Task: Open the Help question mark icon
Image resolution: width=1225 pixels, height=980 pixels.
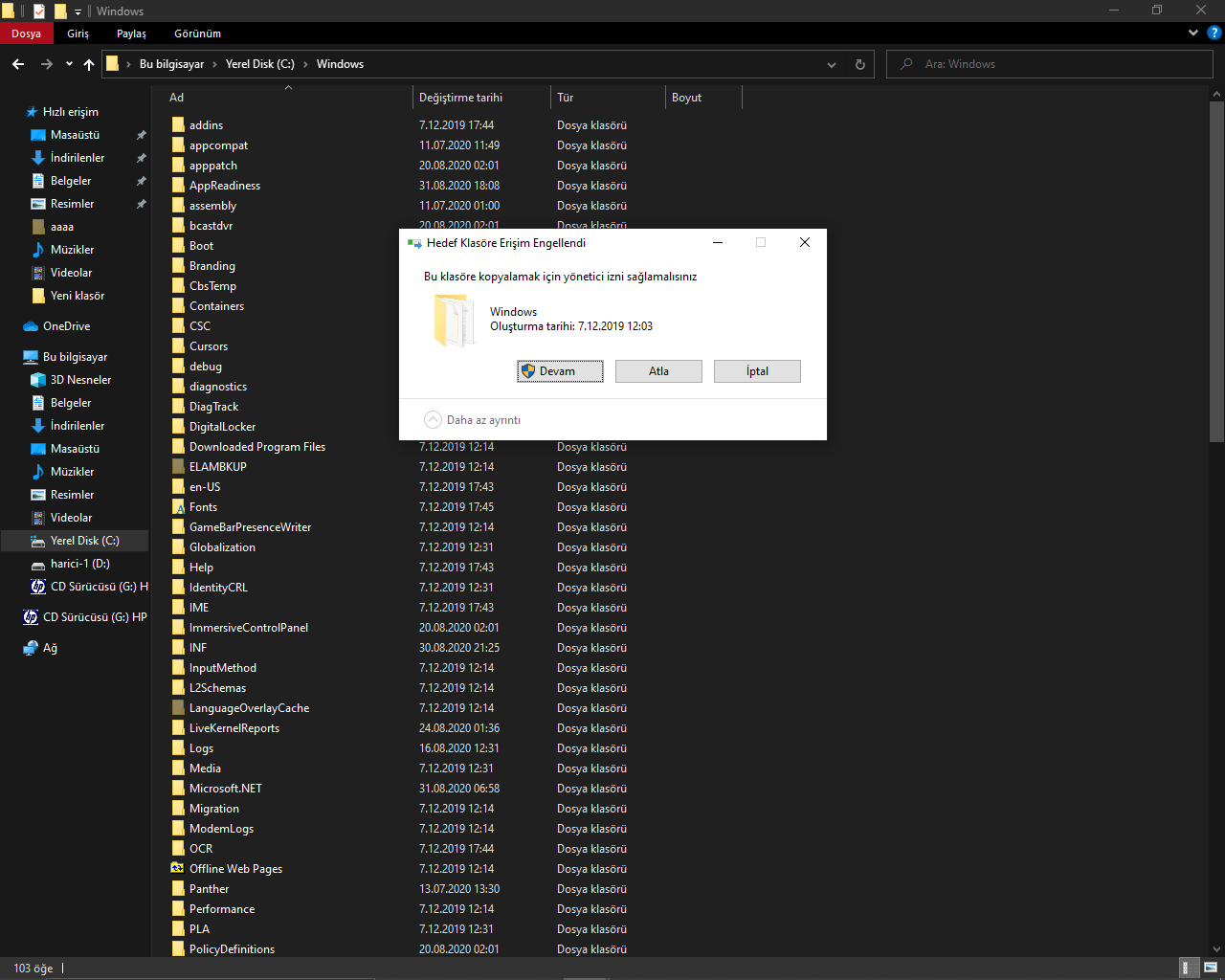Action: [1214, 33]
